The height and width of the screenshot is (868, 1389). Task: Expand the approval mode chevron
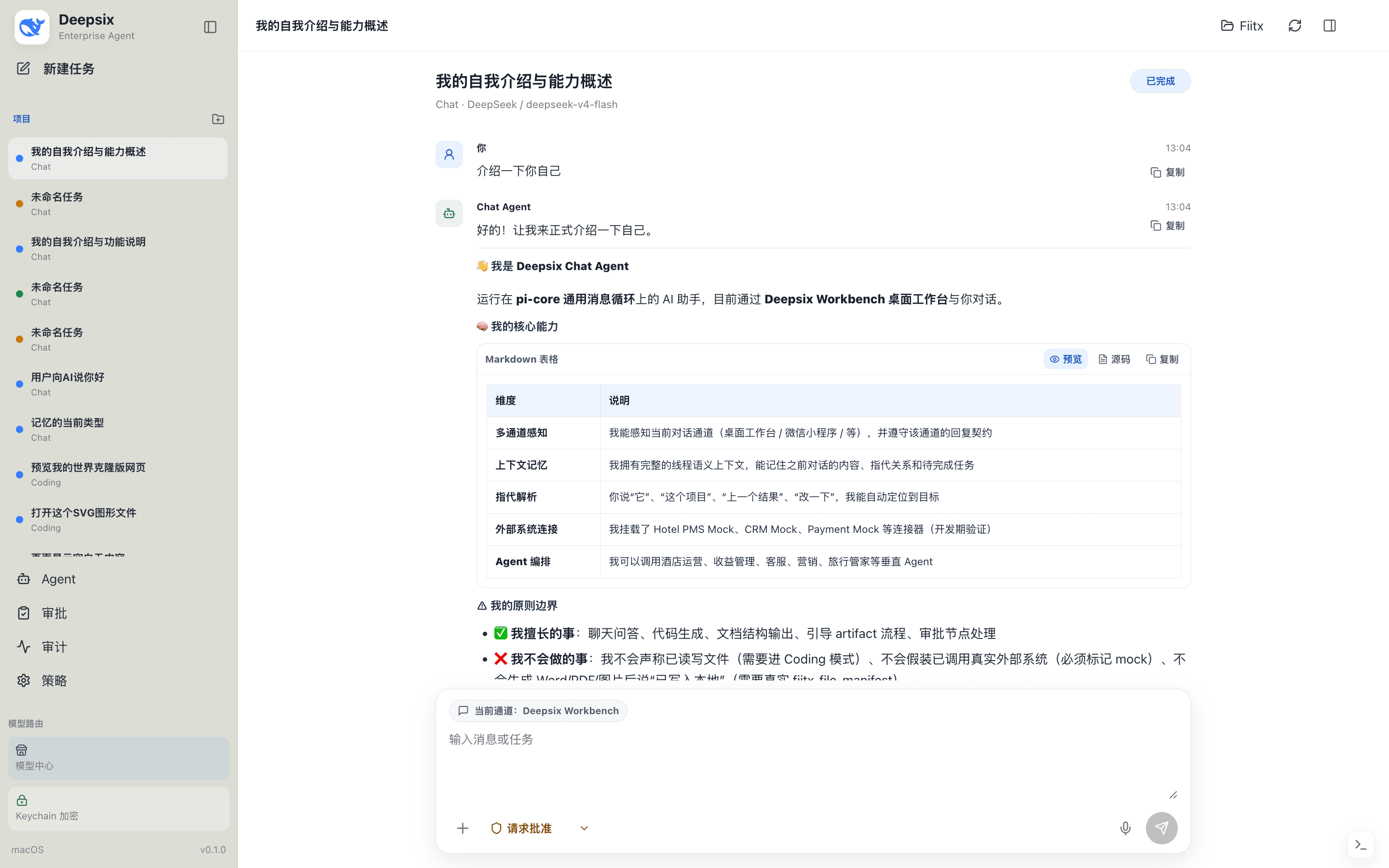(585, 828)
